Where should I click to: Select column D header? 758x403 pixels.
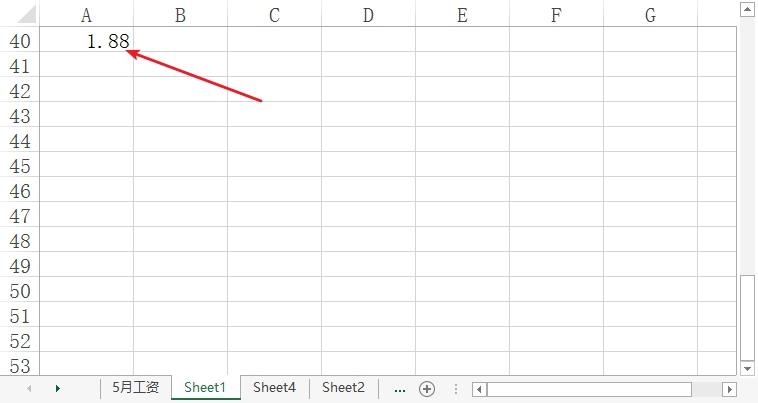coord(368,15)
